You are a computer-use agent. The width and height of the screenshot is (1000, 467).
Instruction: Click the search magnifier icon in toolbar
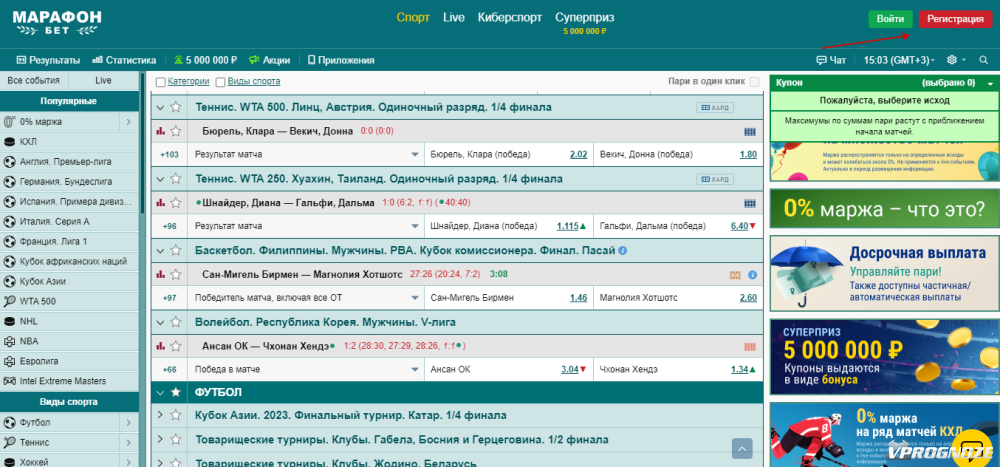[x=983, y=60]
